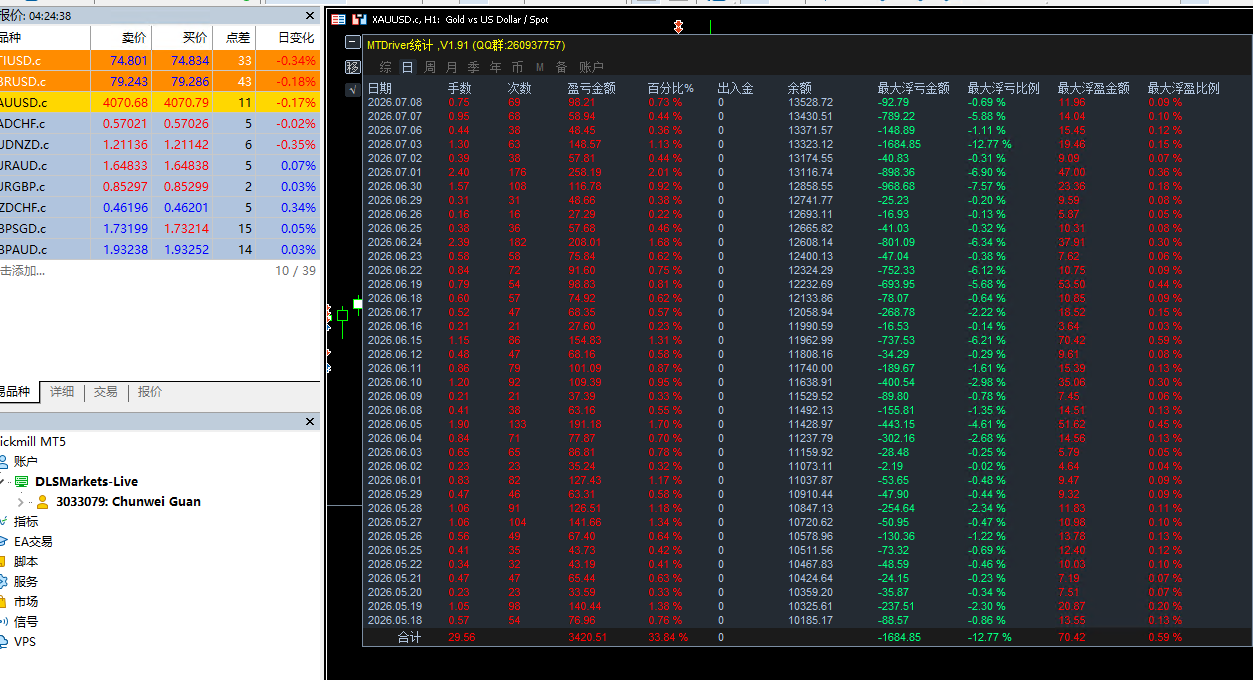Select the symbol row with bid 1.73199

click(160, 228)
